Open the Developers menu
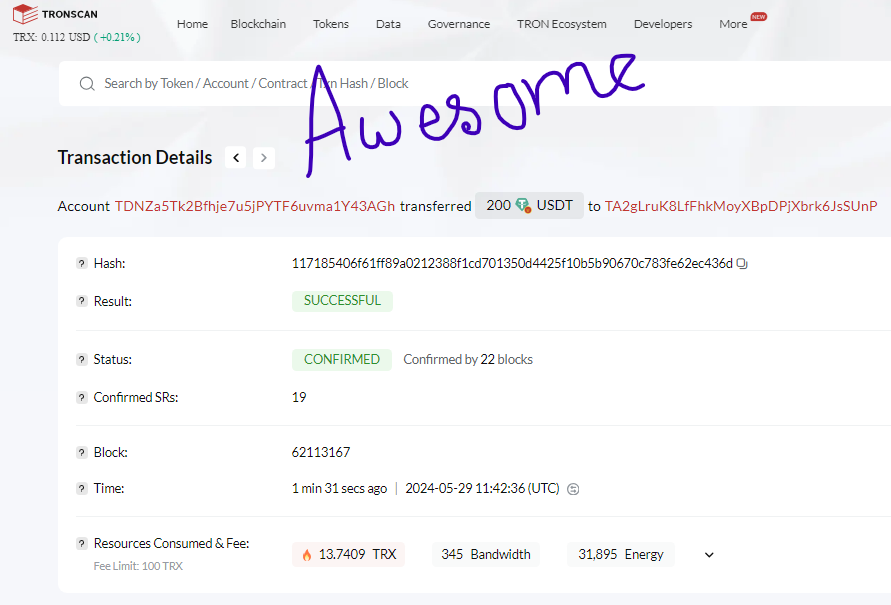This screenshot has height=605, width=891. click(x=663, y=24)
